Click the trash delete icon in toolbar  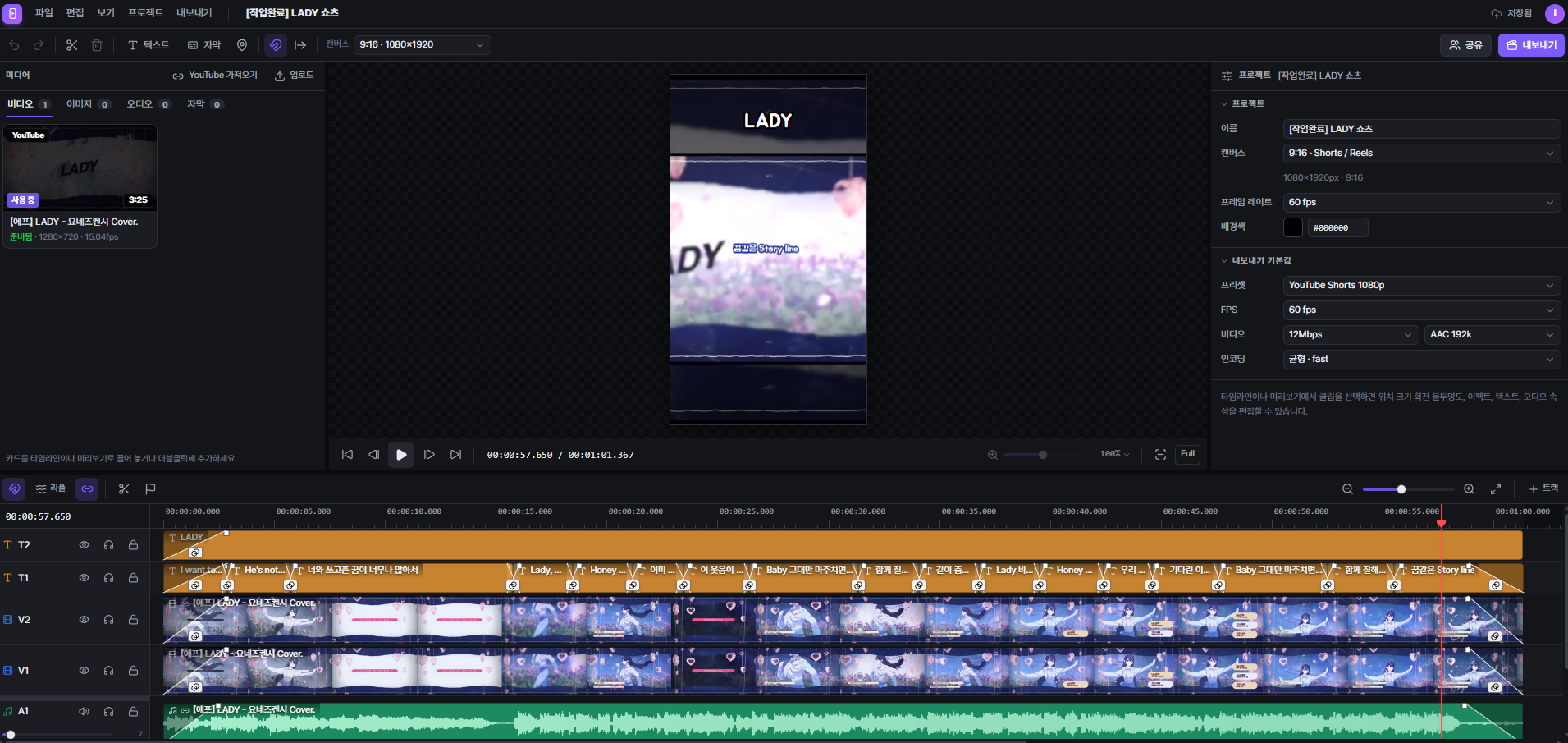tap(97, 45)
